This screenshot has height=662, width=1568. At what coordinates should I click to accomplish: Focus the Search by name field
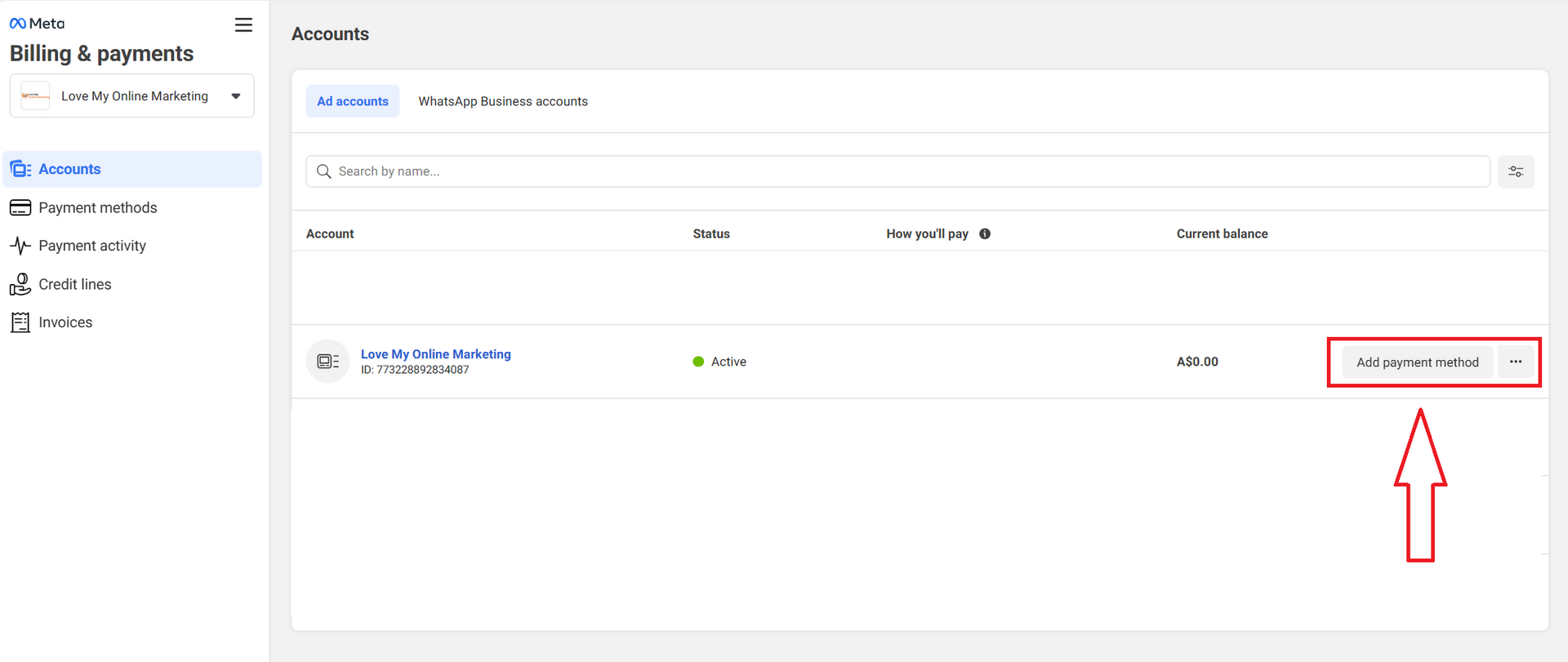[898, 171]
